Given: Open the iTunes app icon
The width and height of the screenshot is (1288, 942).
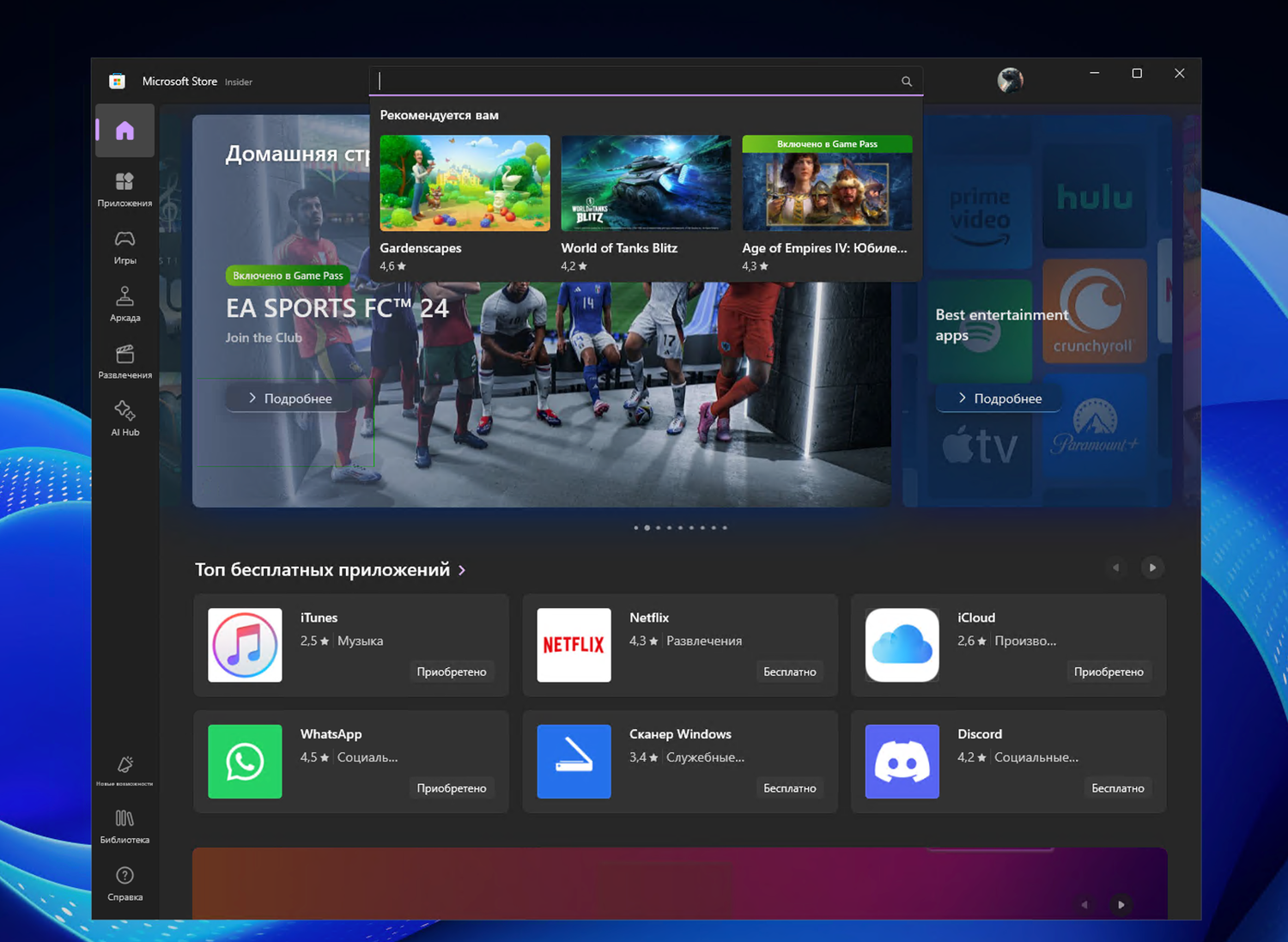Looking at the screenshot, I should [x=245, y=645].
